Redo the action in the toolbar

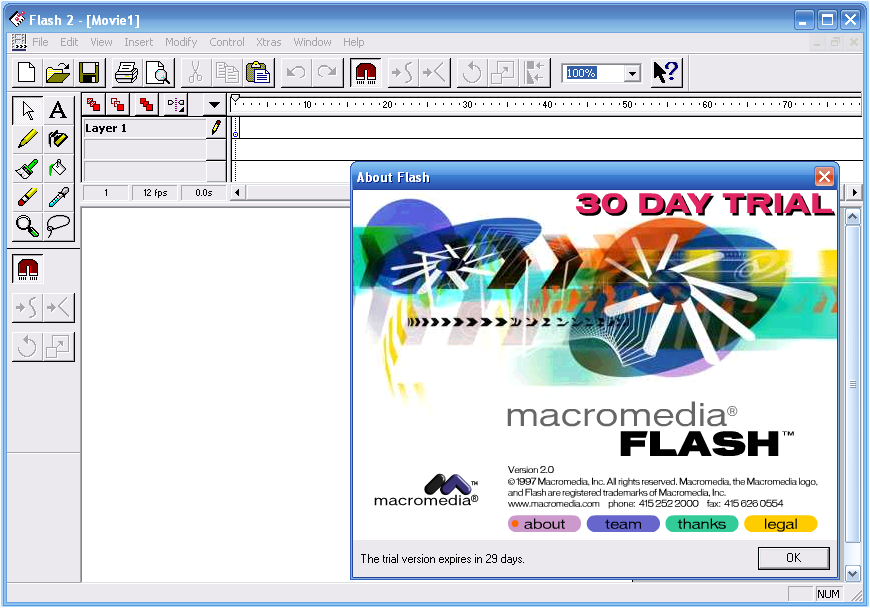[327, 73]
